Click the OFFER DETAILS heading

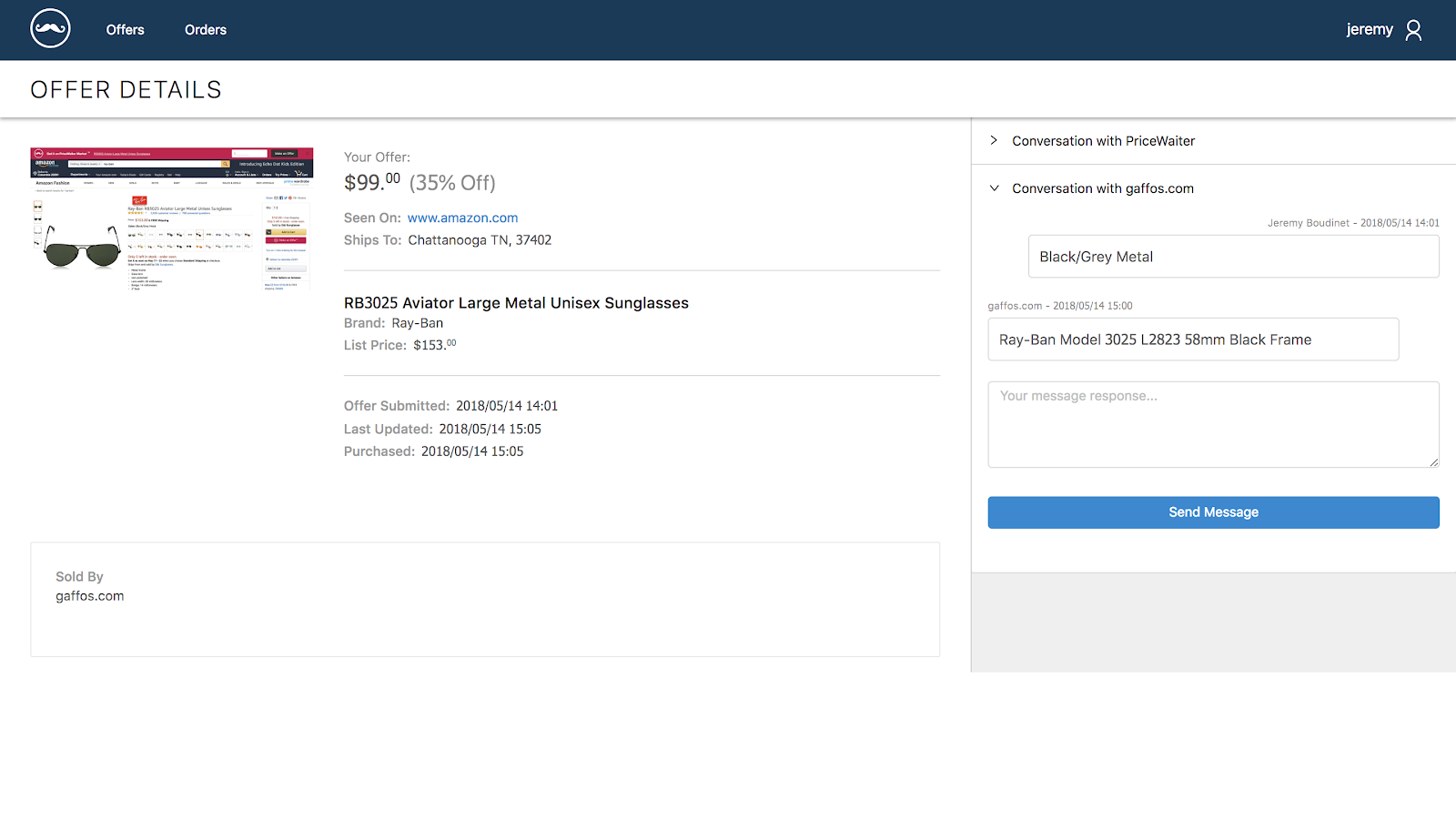tap(126, 89)
